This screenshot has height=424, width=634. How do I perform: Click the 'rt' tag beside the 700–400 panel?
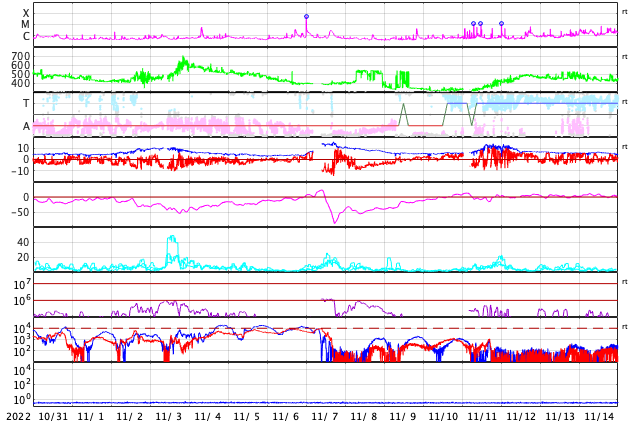[x=625, y=57]
